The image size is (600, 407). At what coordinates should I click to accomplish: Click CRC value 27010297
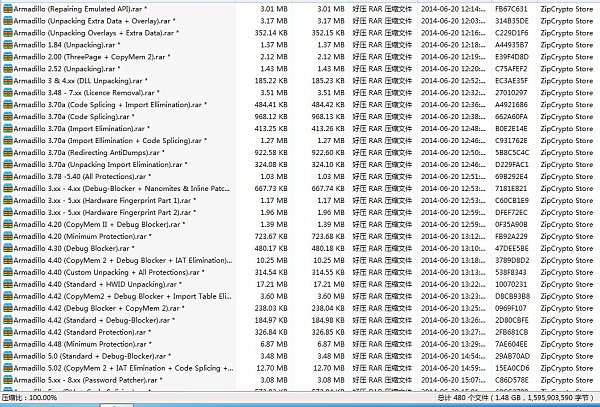511,93
